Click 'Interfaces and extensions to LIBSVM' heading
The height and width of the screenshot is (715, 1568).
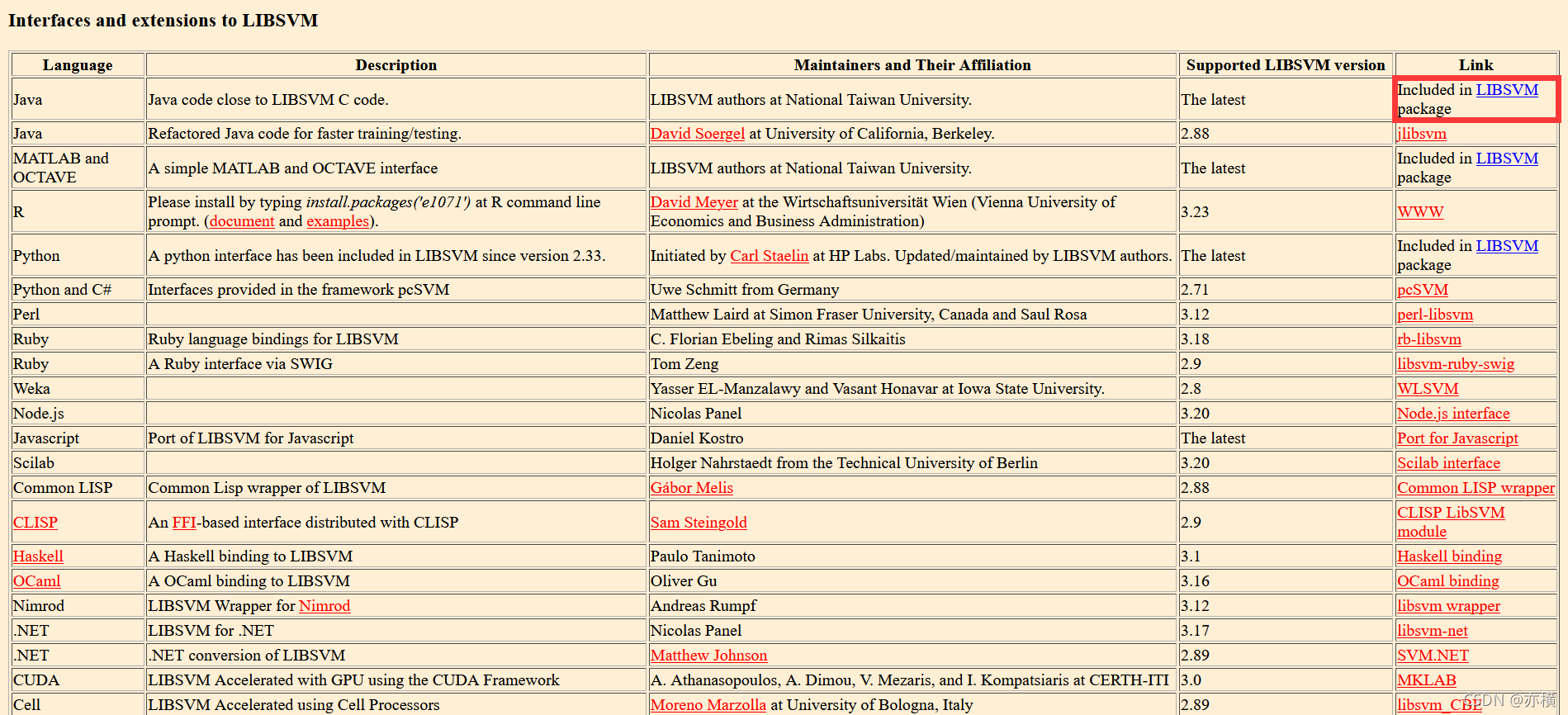pyautogui.click(x=163, y=21)
